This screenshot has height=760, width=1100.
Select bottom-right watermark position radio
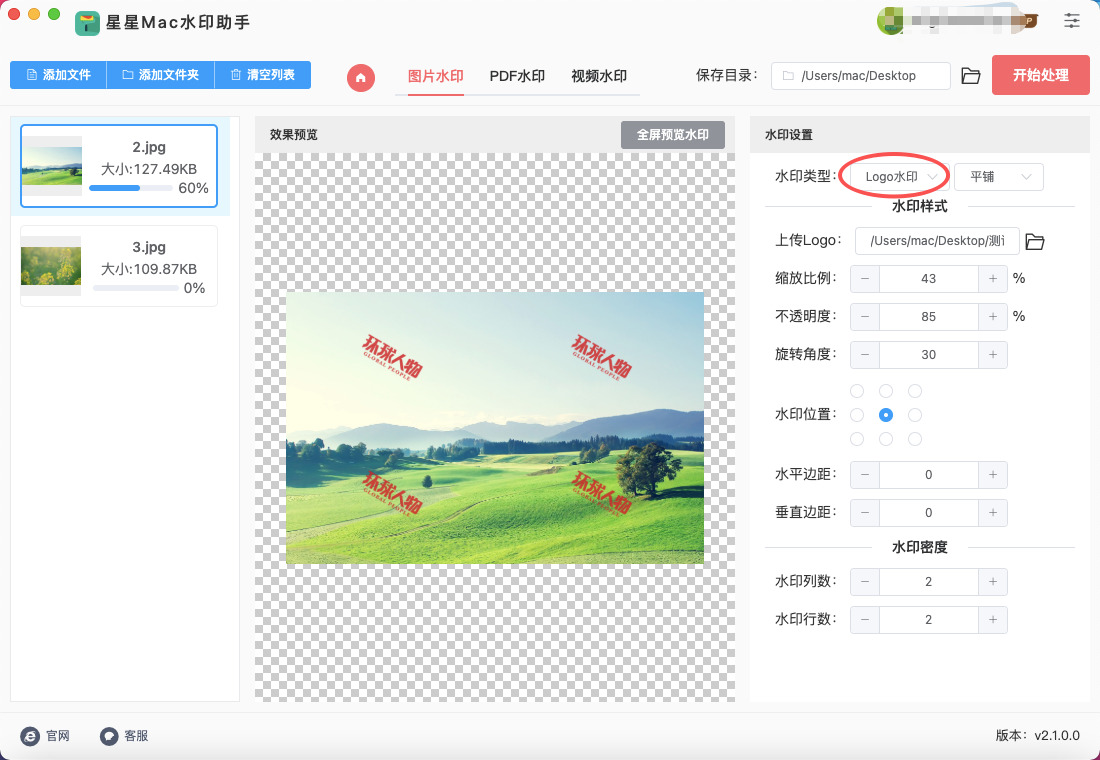pyautogui.click(x=915, y=439)
